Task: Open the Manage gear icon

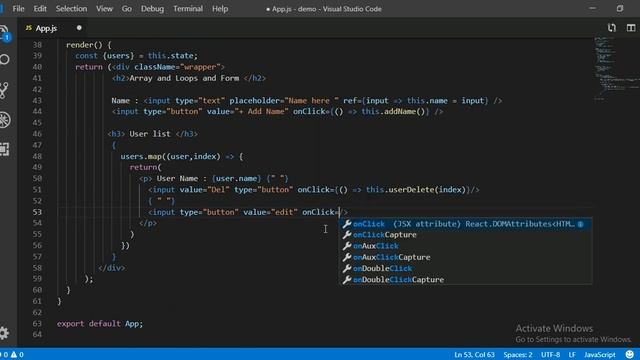Action: (4, 333)
